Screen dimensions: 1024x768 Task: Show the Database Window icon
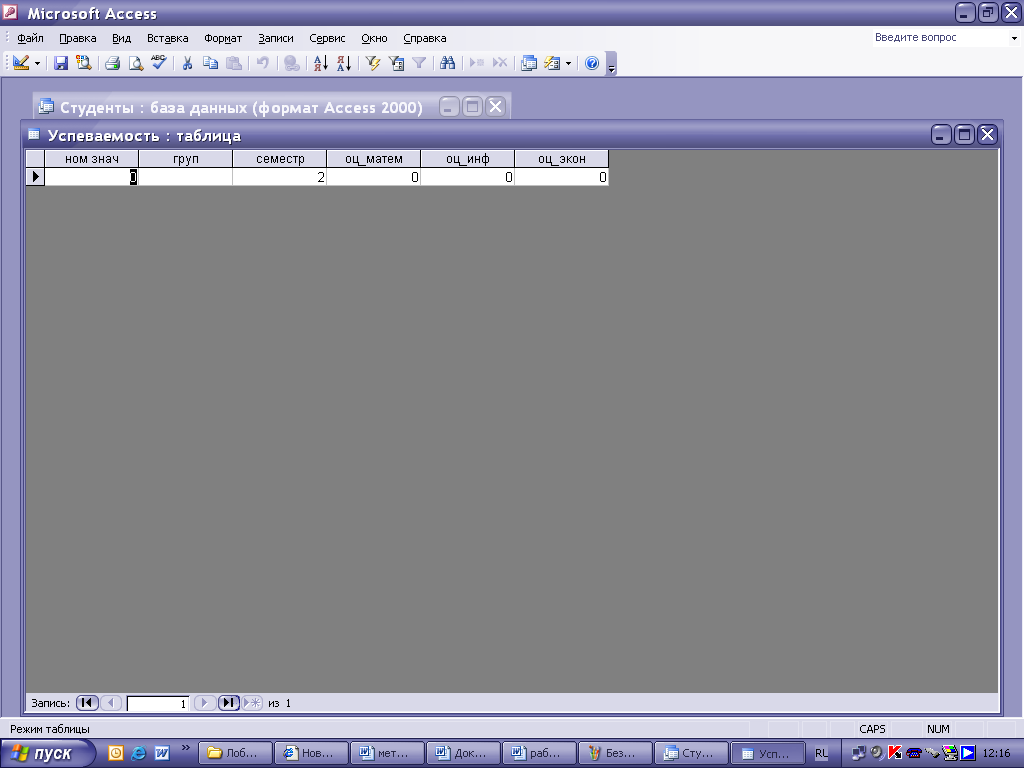[x=529, y=63]
